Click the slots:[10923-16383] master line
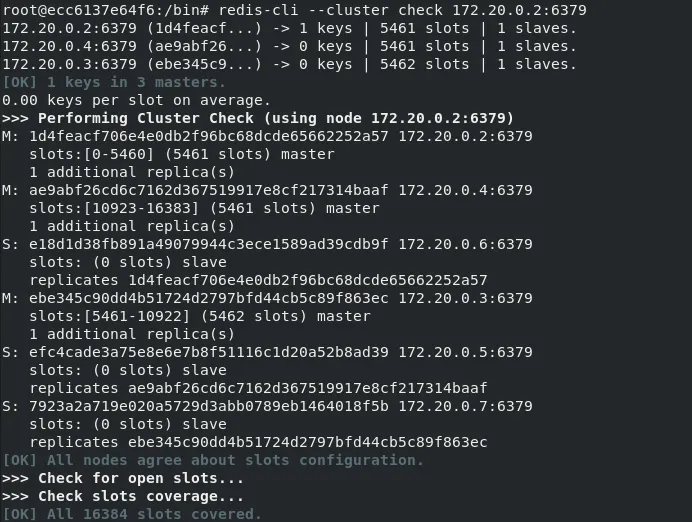 coord(204,208)
